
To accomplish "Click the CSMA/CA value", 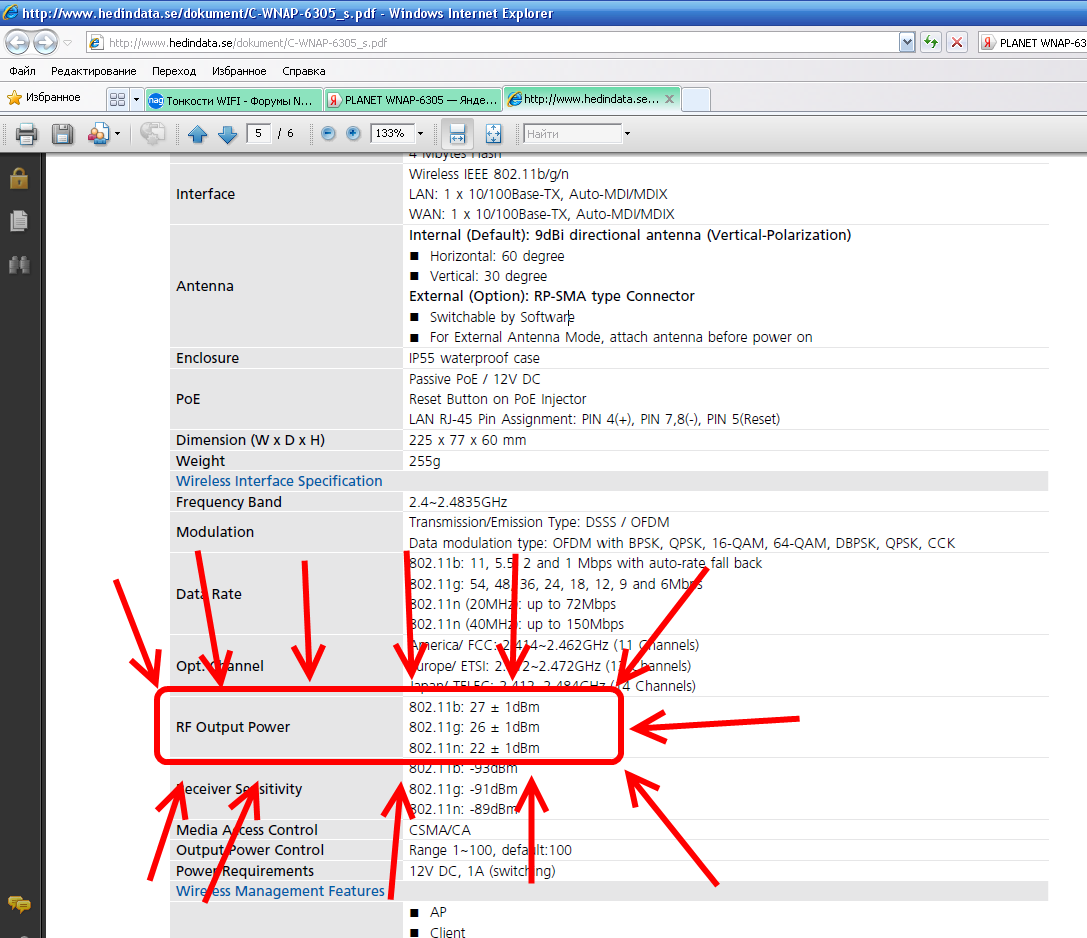I will pyautogui.click(x=440, y=830).
